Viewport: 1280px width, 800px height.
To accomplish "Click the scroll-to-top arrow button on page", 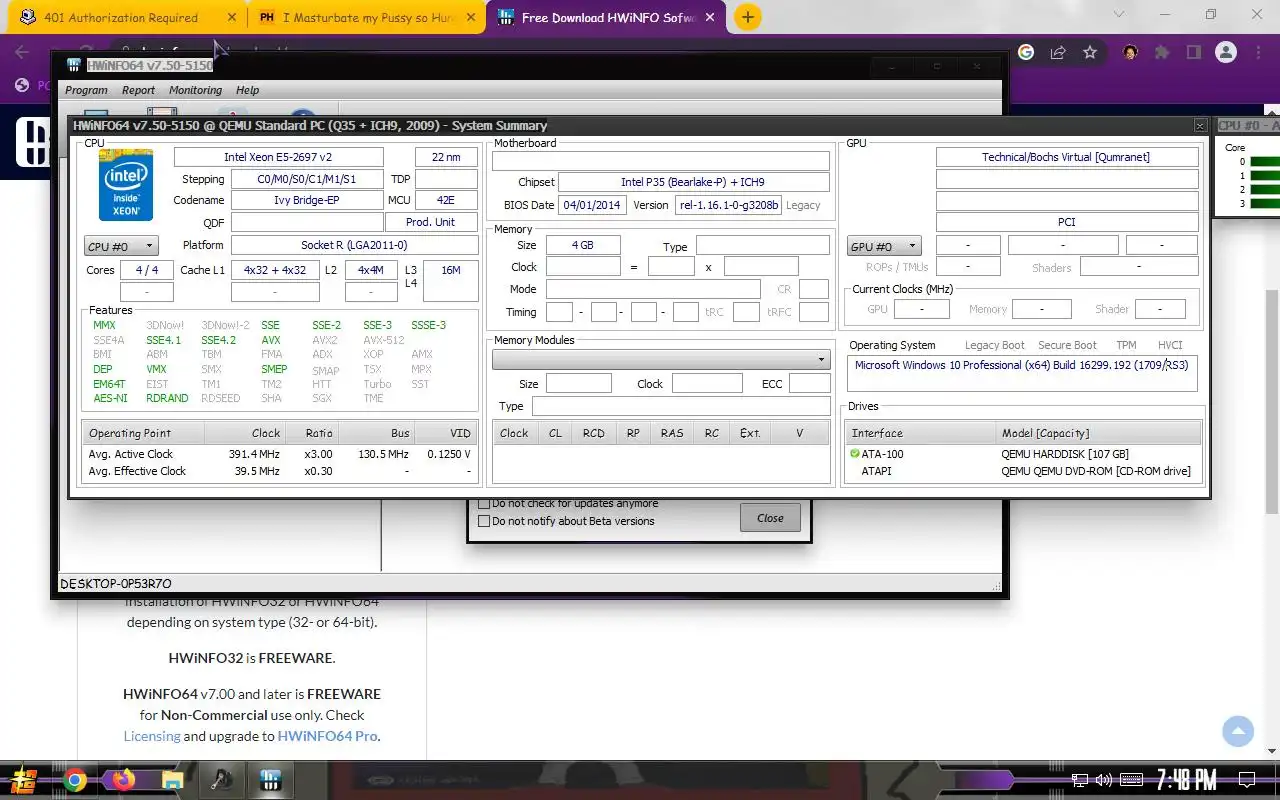I will [x=1238, y=731].
